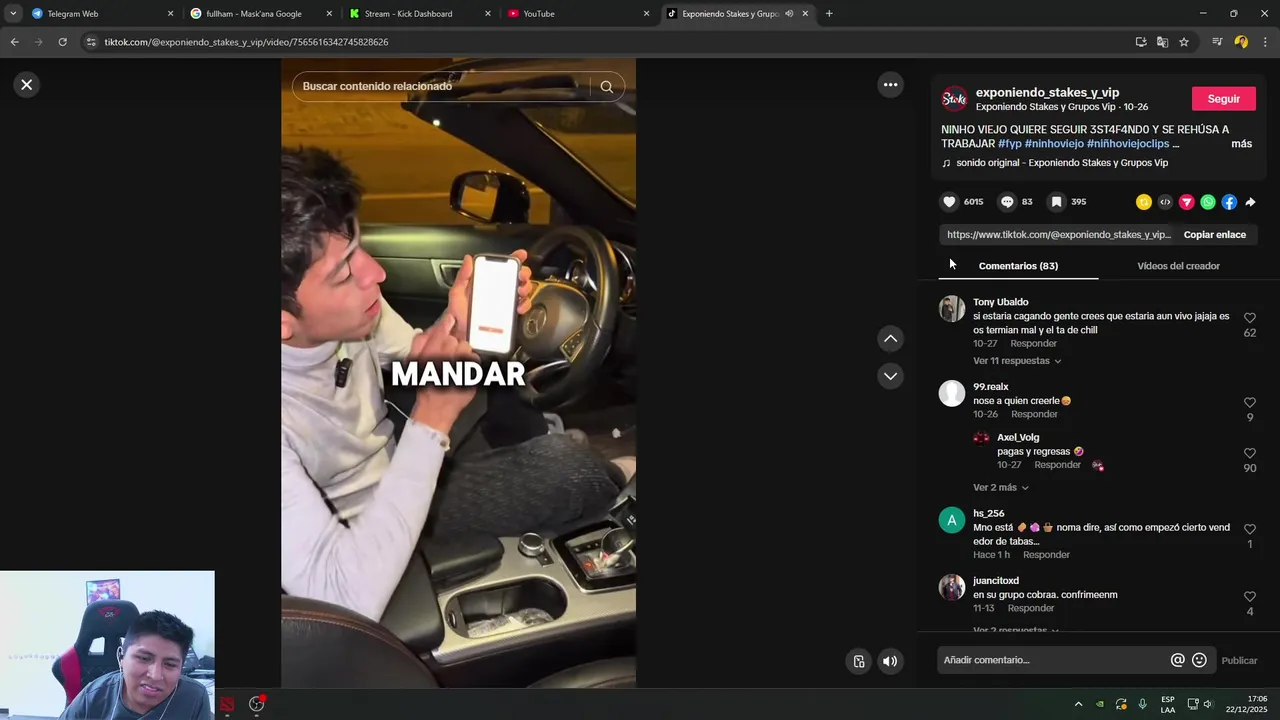Like Axel_Volg's reply

coord(1250,453)
